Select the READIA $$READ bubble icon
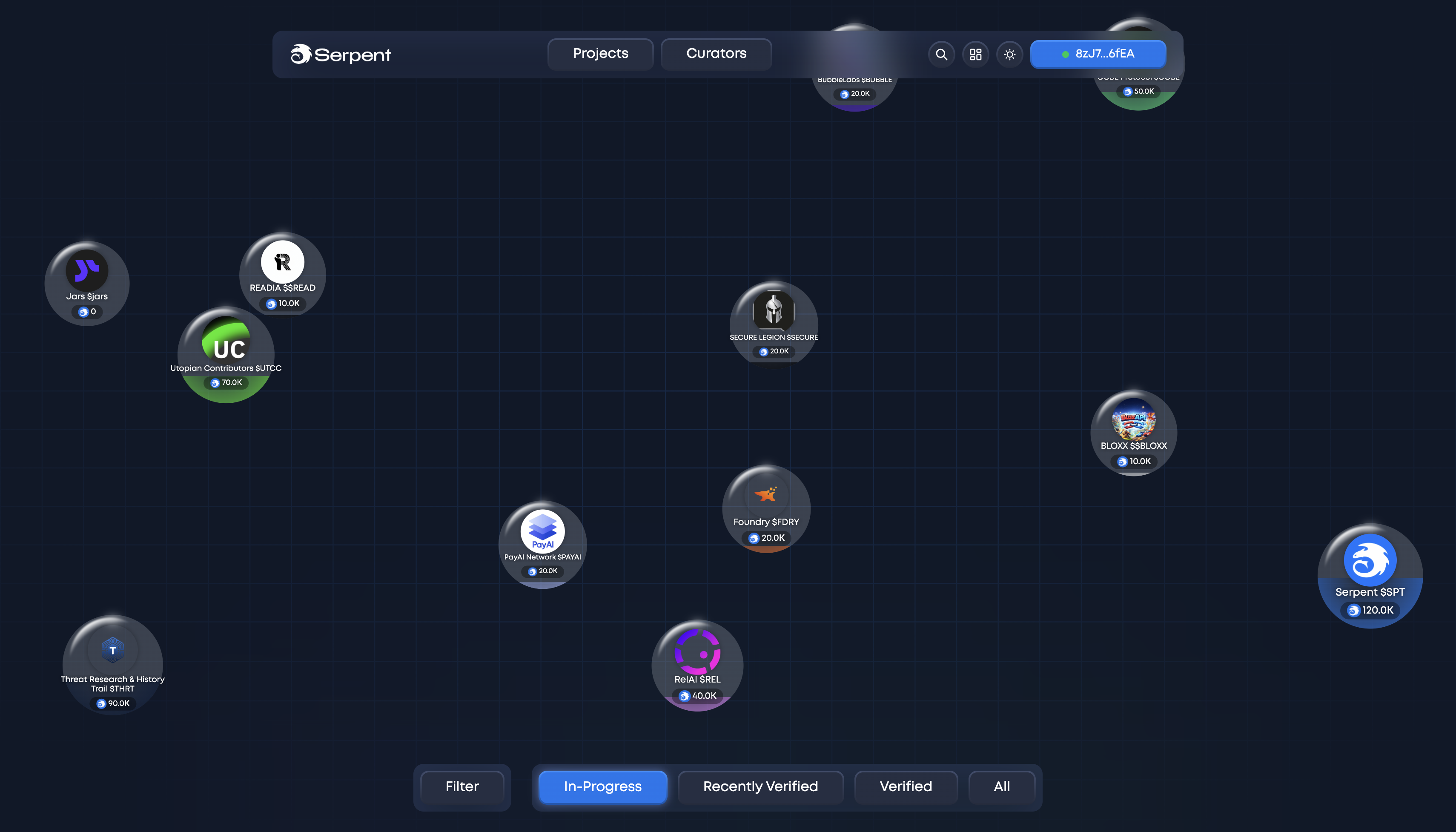Image resolution: width=1456 pixels, height=832 pixels. click(x=282, y=262)
